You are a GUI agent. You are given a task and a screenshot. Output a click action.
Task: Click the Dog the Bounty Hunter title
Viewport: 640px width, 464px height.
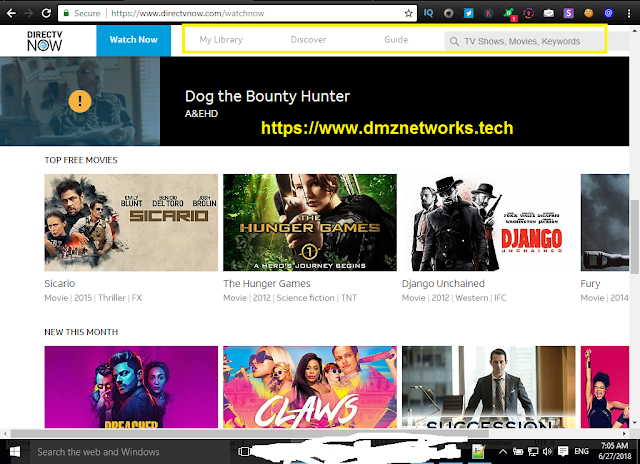(x=267, y=96)
